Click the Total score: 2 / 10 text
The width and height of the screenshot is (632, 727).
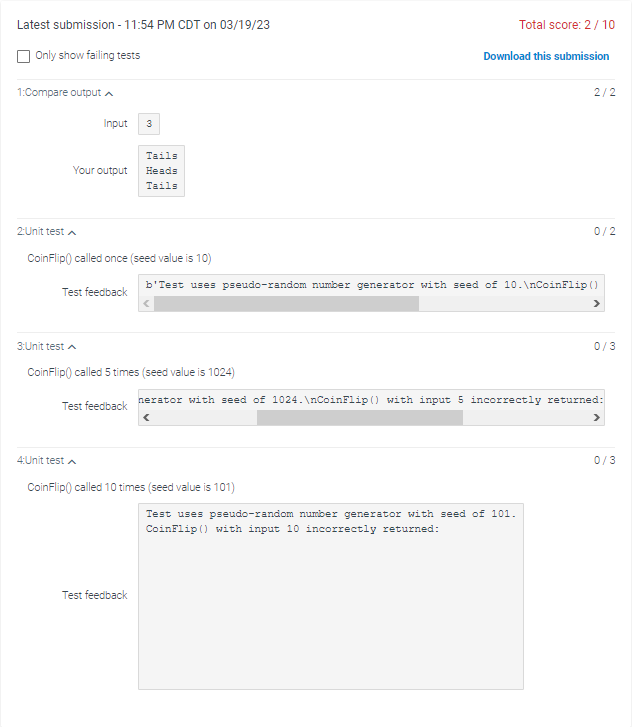567,25
